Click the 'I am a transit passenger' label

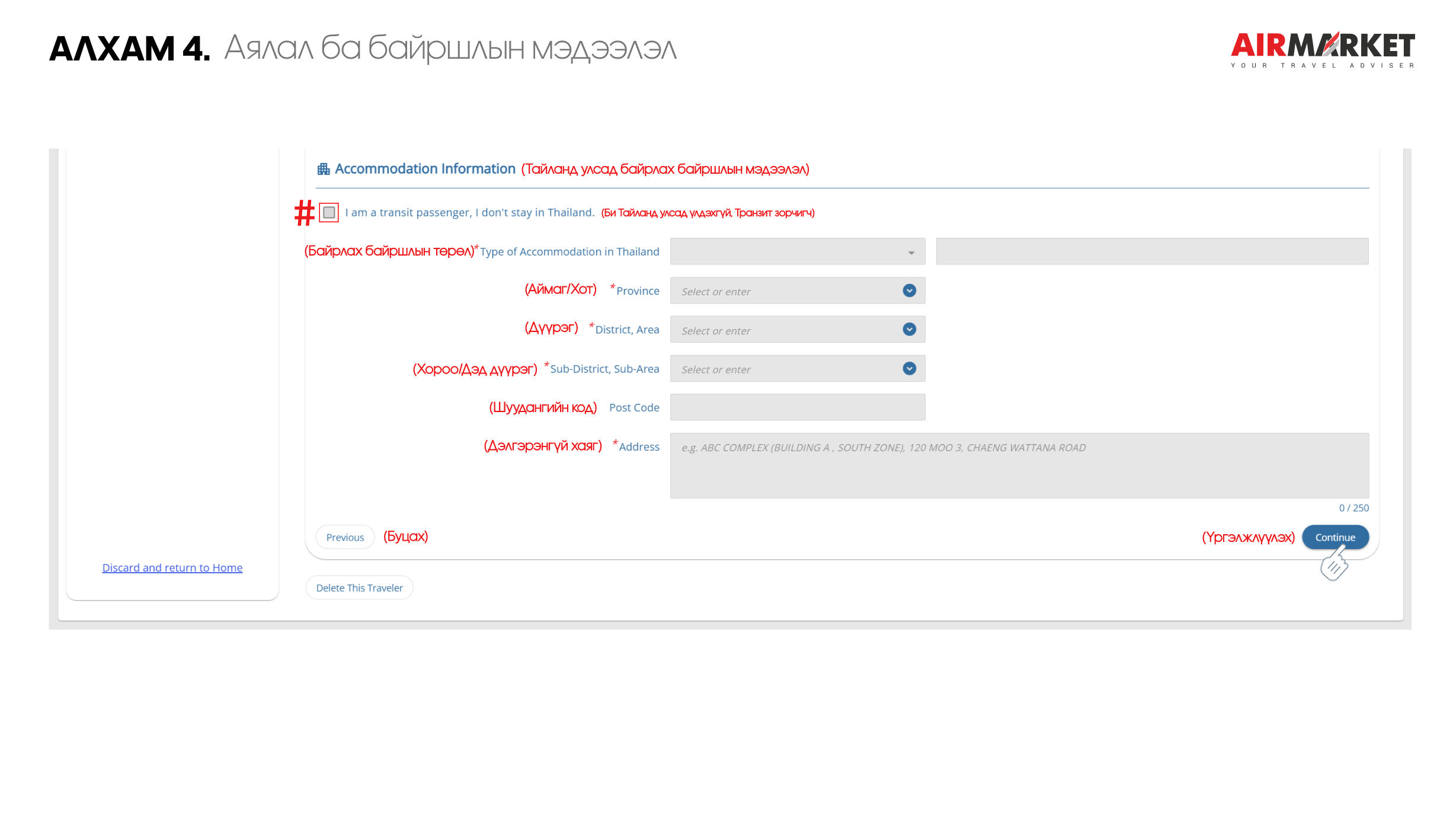[x=469, y=212]
